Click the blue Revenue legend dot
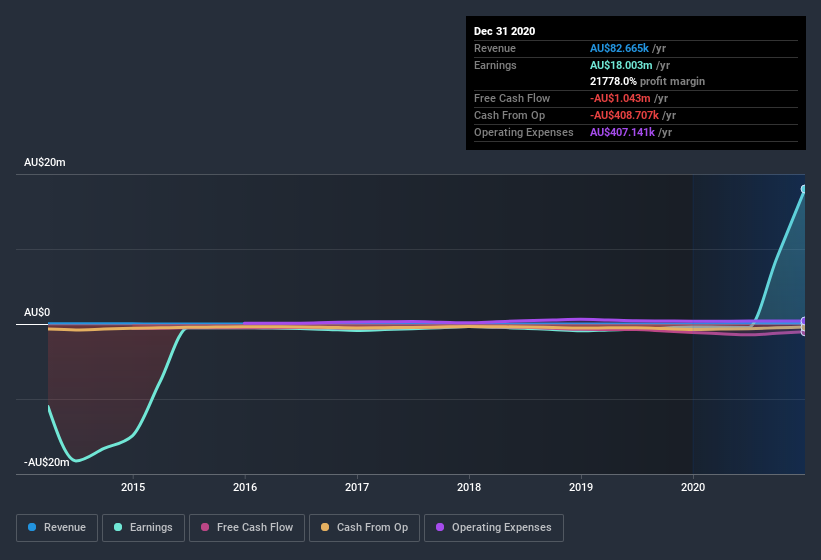The width and height of the screenshot is (821, 560). click(x=33, y=527)
